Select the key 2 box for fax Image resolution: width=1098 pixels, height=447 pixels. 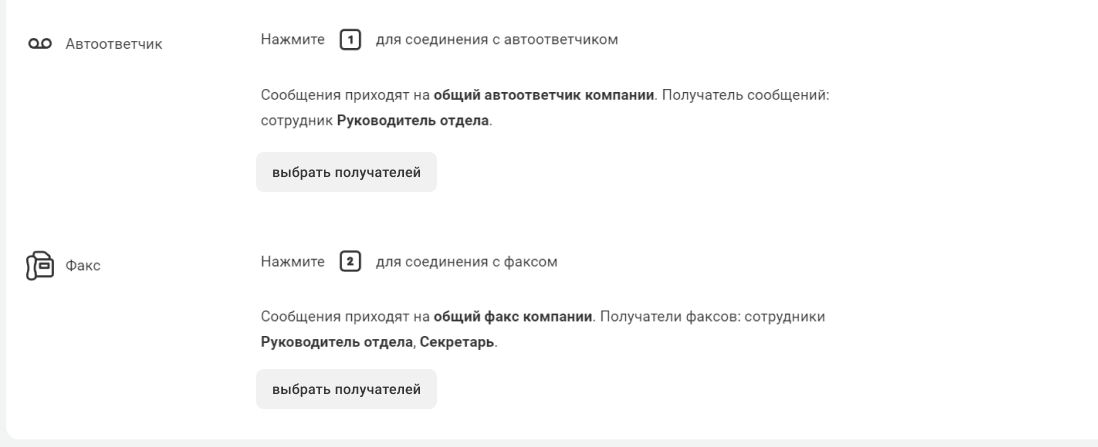point(348,263)
